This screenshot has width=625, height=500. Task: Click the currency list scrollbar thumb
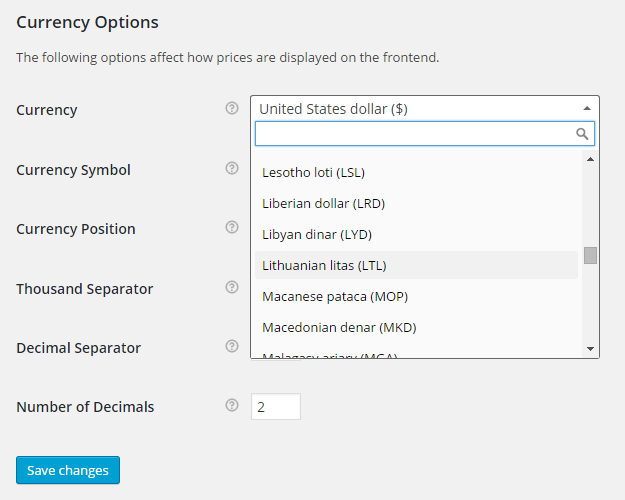(590, 255)
